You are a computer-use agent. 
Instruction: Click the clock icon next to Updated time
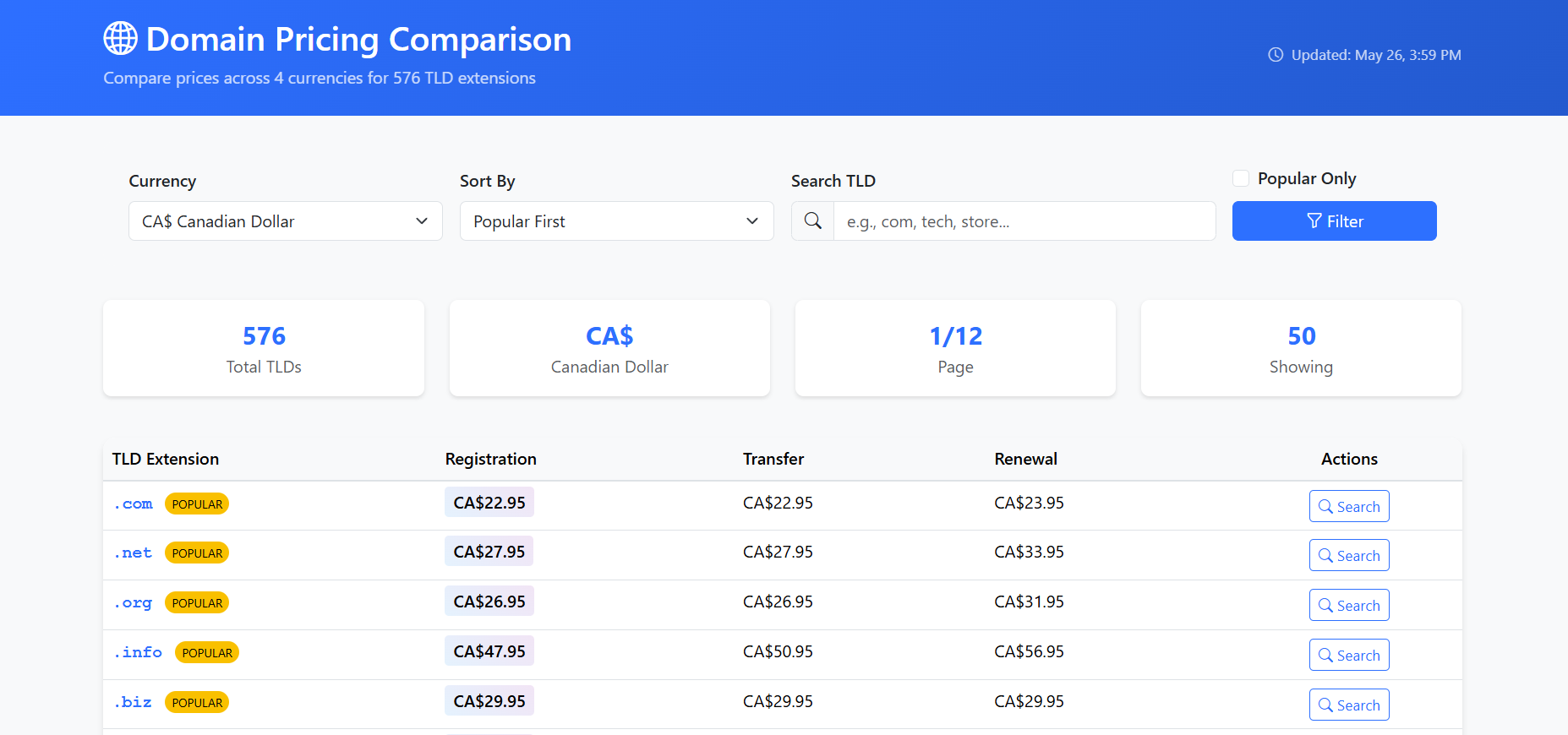click(1276, 55)
